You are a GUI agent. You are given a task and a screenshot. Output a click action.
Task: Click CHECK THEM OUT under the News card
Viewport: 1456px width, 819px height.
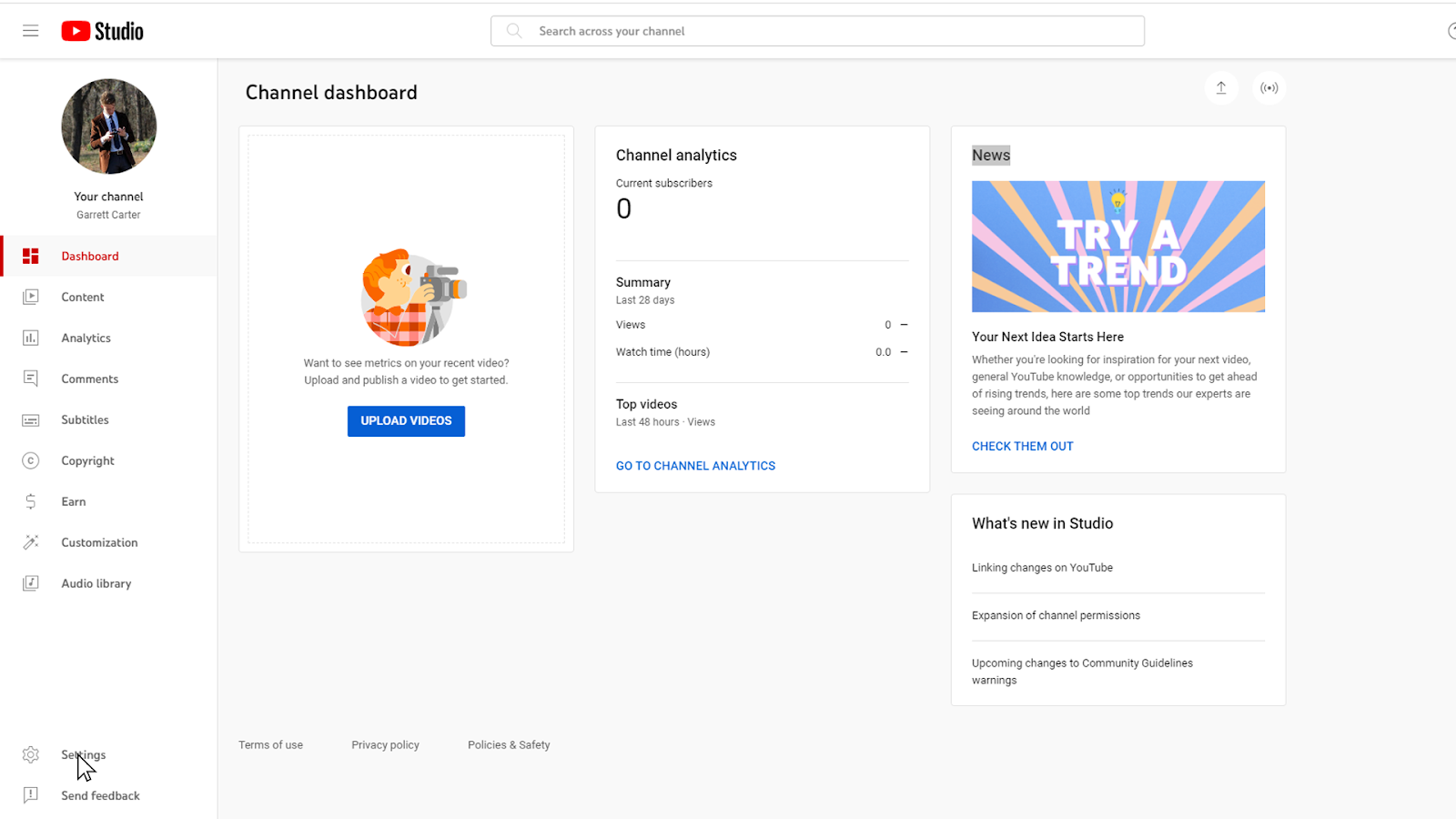[1022, 446]
